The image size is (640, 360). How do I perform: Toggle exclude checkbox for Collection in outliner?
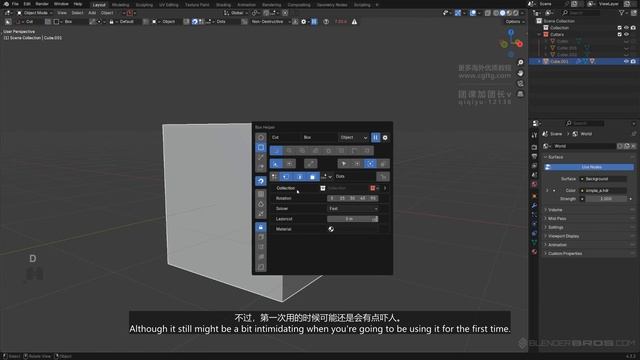pyautogui.click(x=620, y=28)
